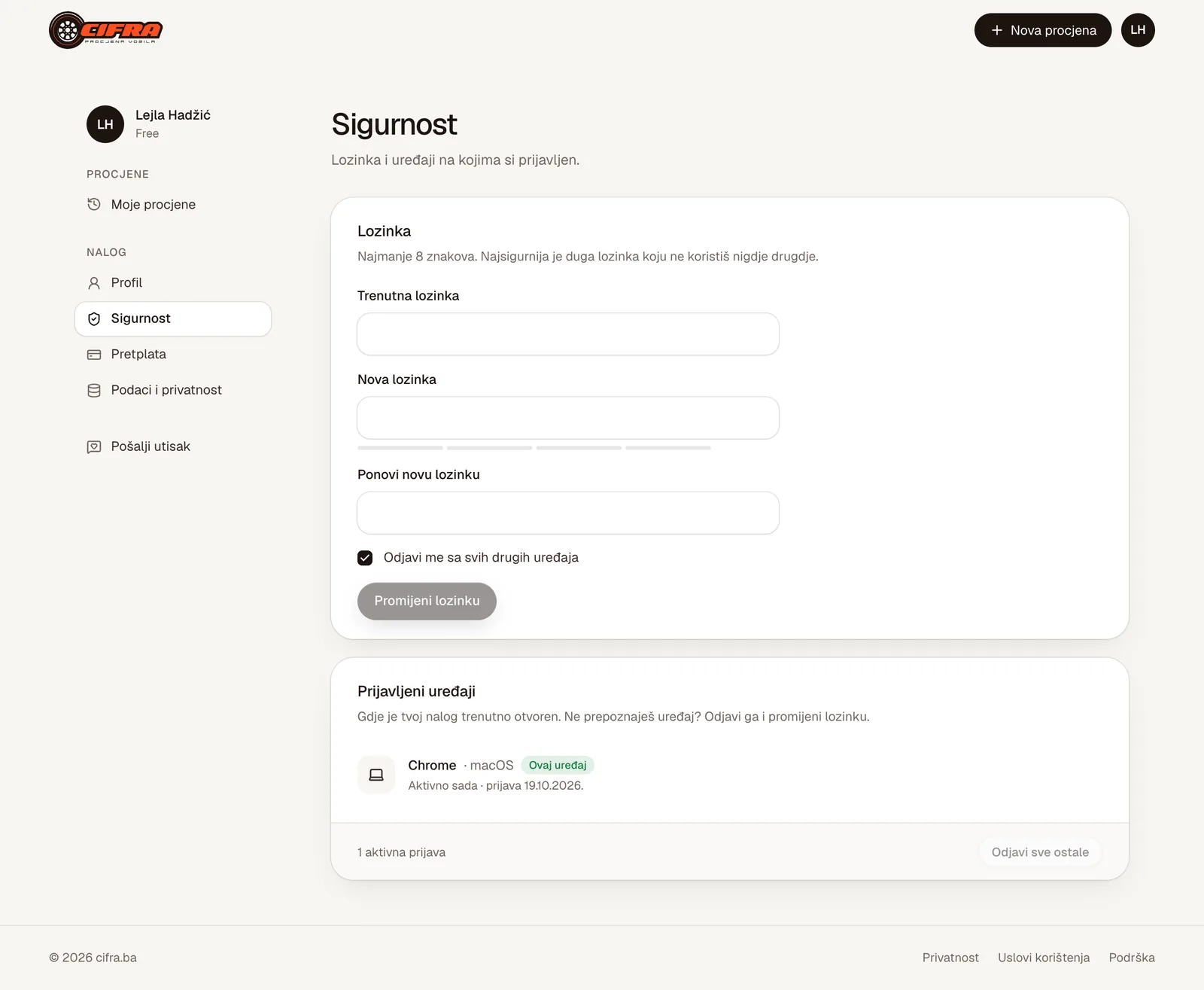Click the feedback icon beside Pošalji utisak
1204x990 pixels.
pyautogui.click(x=94, y=446)
